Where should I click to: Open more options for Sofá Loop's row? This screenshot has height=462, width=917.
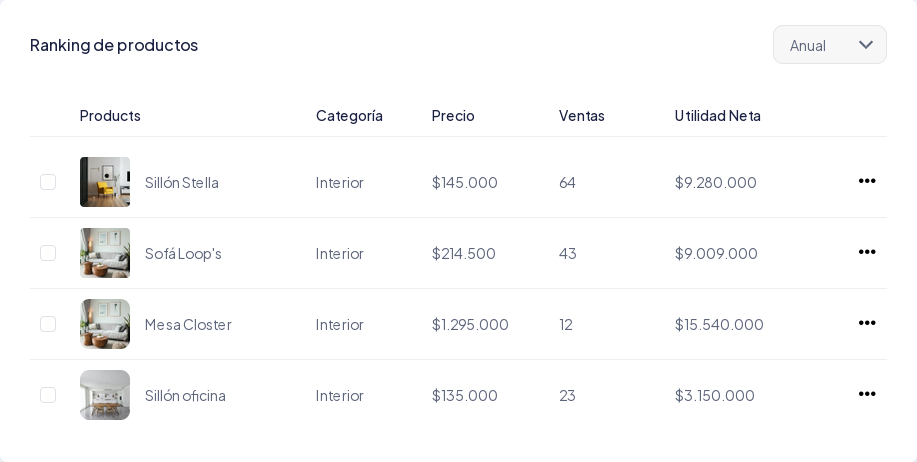(867, 252)
